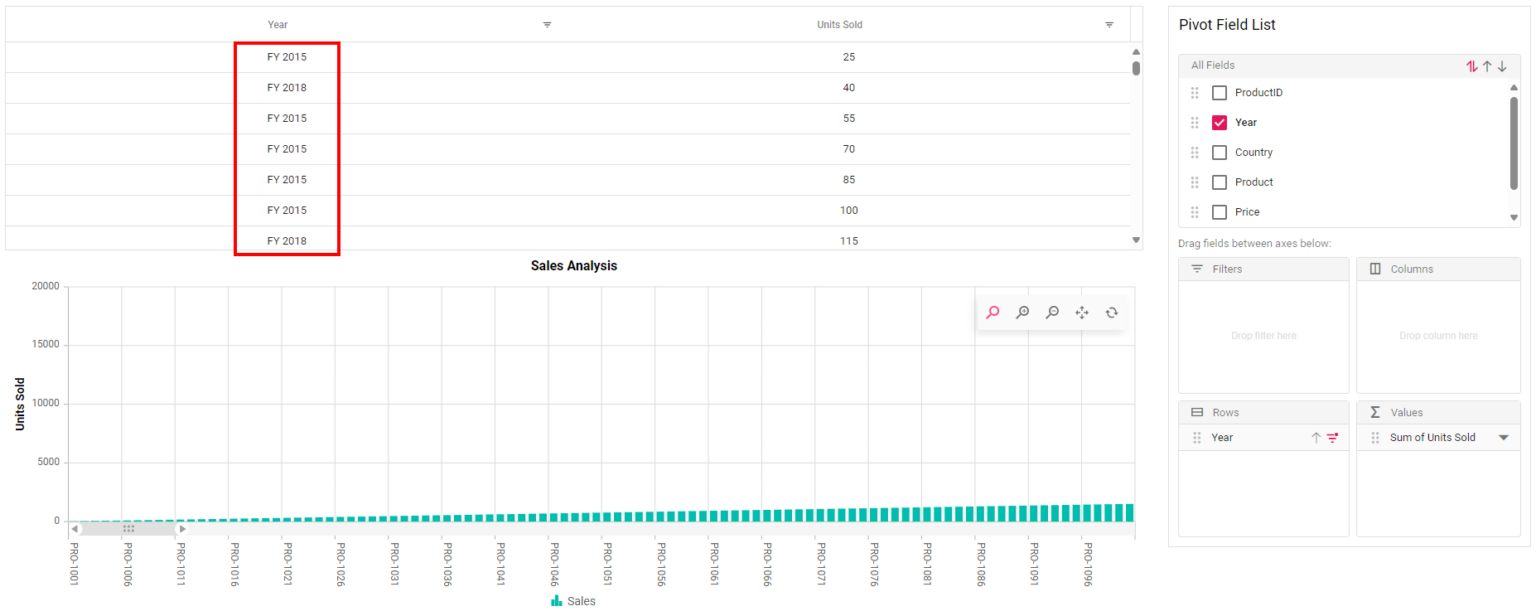Screen dimensions: 1536x616
Task: Click the grid scrollbar down arrow
Action: [1135, 240]
